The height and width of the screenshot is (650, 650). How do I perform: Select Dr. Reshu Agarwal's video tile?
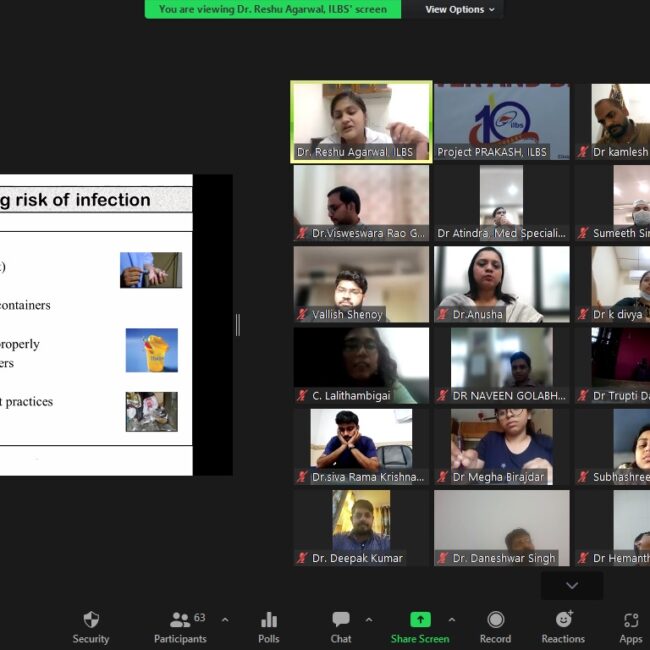361,121
